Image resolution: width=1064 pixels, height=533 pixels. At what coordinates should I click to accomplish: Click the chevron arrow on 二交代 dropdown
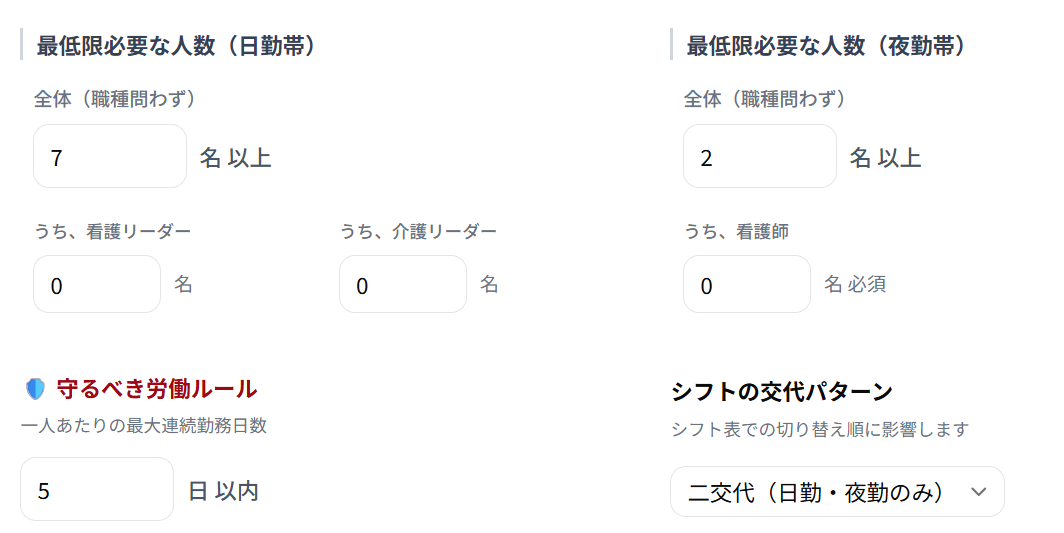pos(979,492)
